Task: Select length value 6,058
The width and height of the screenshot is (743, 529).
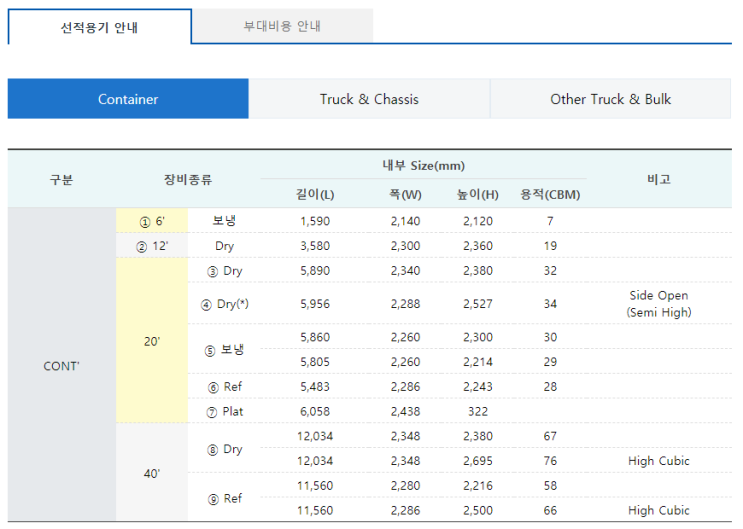Action: click(315, 411)
